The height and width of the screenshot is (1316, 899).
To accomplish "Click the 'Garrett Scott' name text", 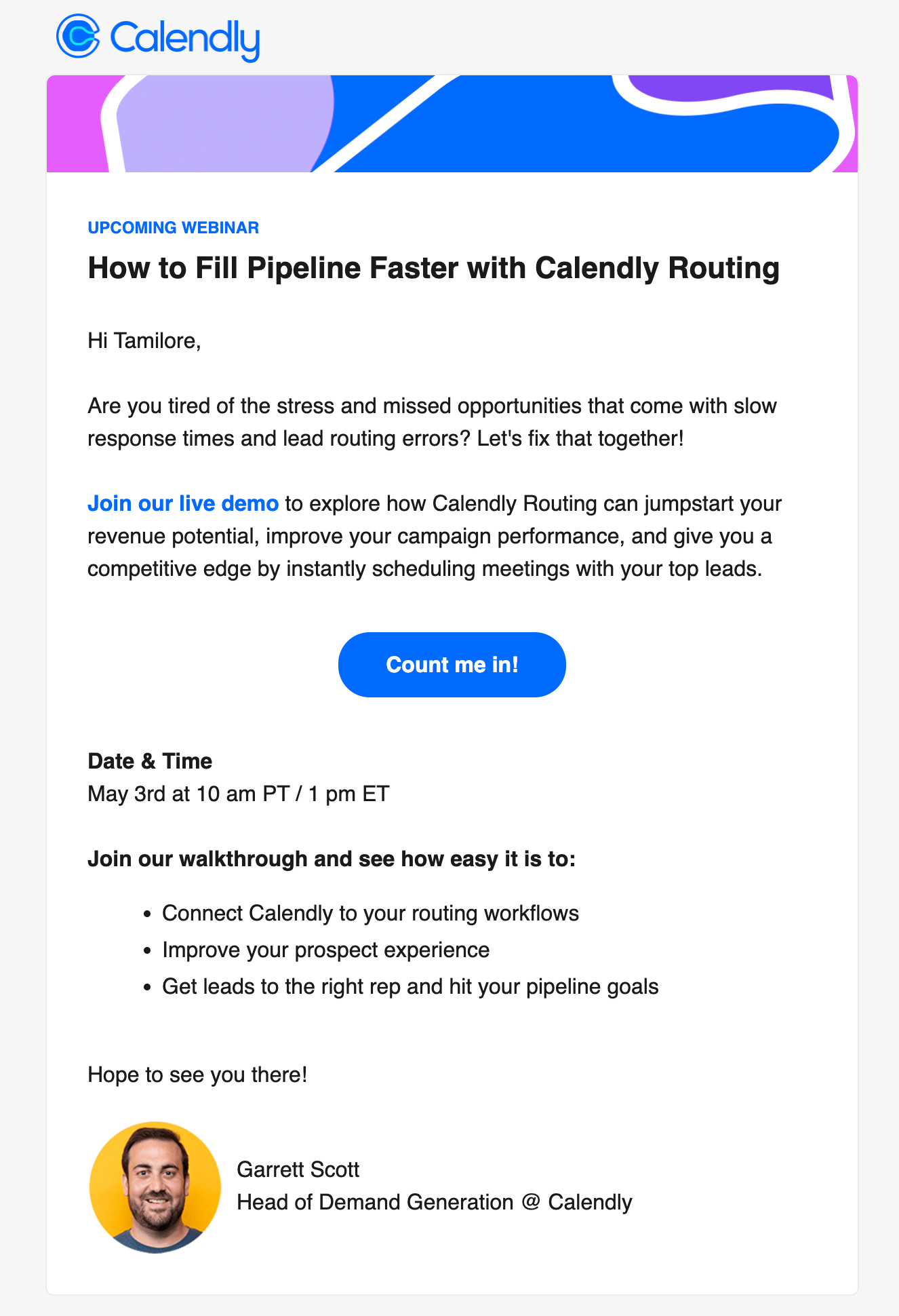I will pos(298,1169).
